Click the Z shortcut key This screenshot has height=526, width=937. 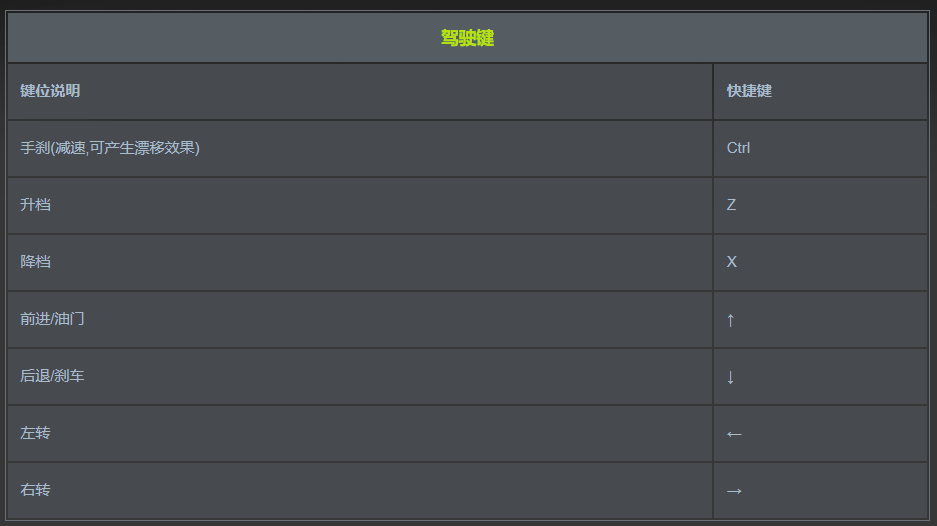(731, 205)
